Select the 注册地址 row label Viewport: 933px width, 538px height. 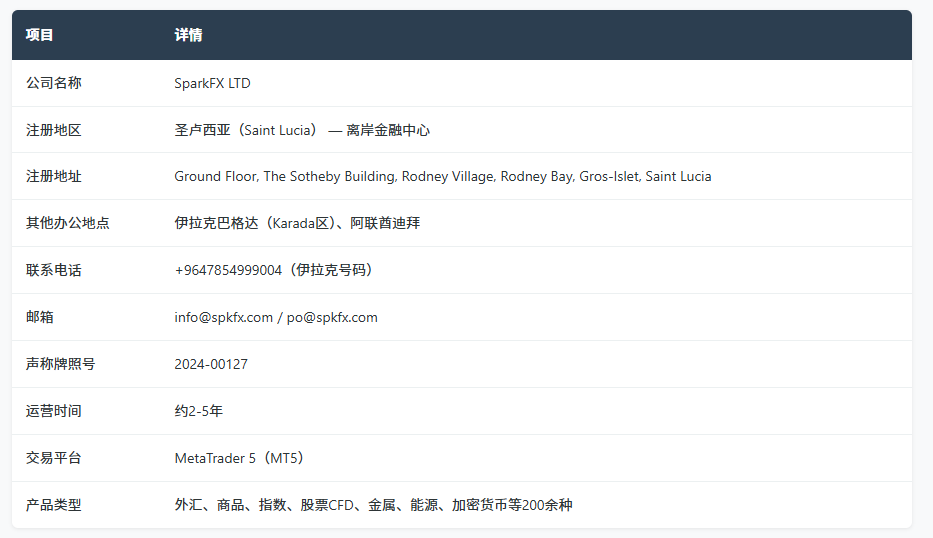point(54,176)
